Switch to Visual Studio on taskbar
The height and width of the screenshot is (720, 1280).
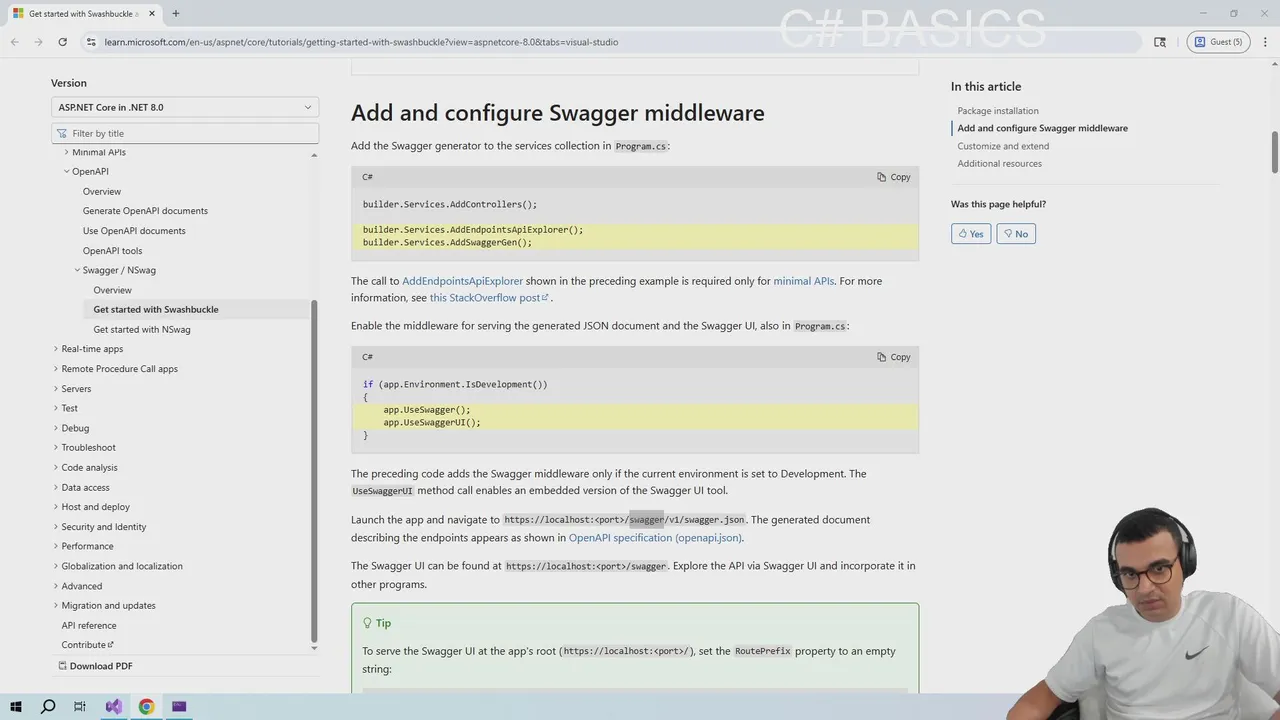click(x=113, y=707)
